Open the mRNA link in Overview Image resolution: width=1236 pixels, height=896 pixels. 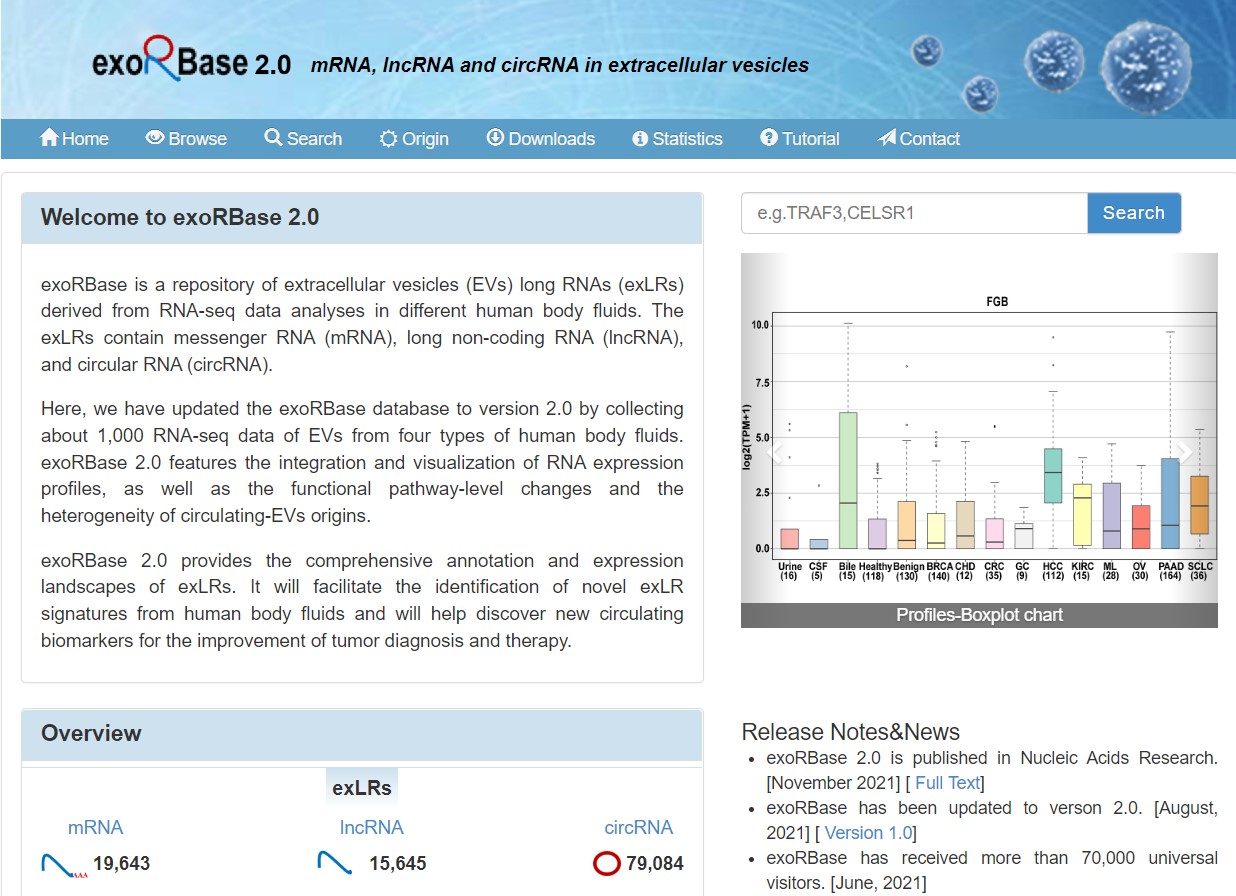(x=96, y=828)
